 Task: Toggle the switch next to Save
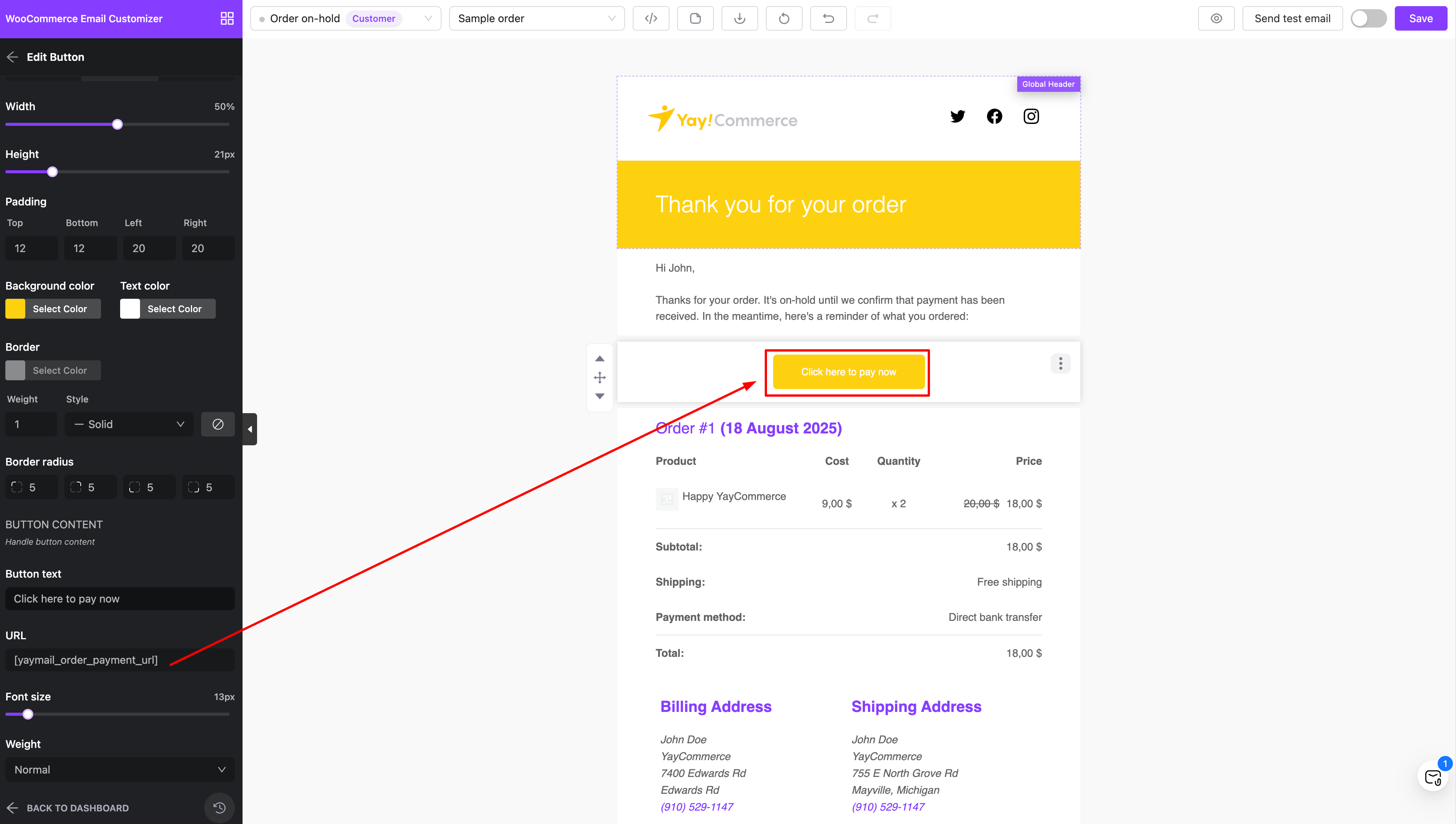point(1368,19)
